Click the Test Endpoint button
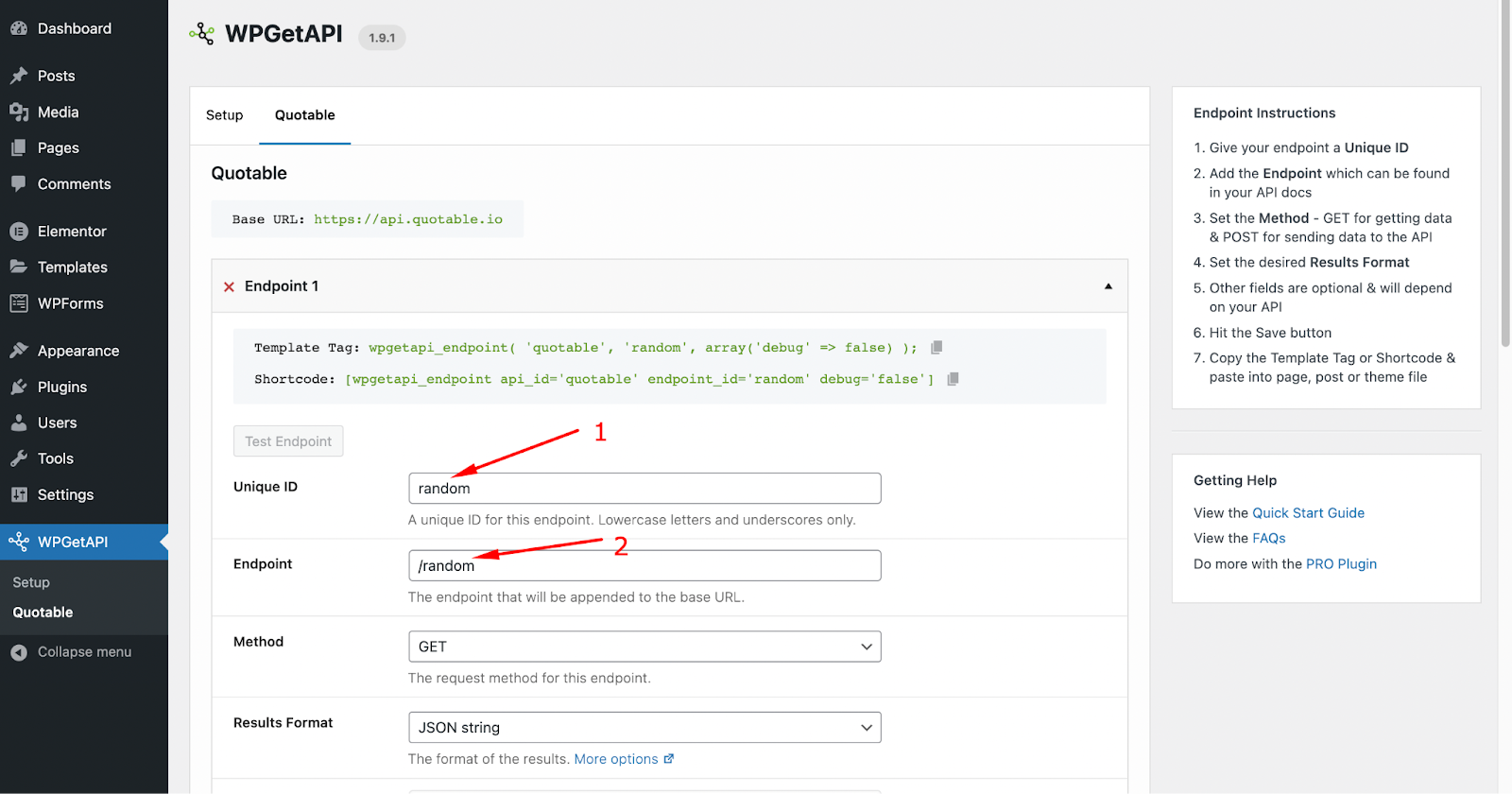The width and height of the screenshot is (1512, 794). (x=288, y=441)
